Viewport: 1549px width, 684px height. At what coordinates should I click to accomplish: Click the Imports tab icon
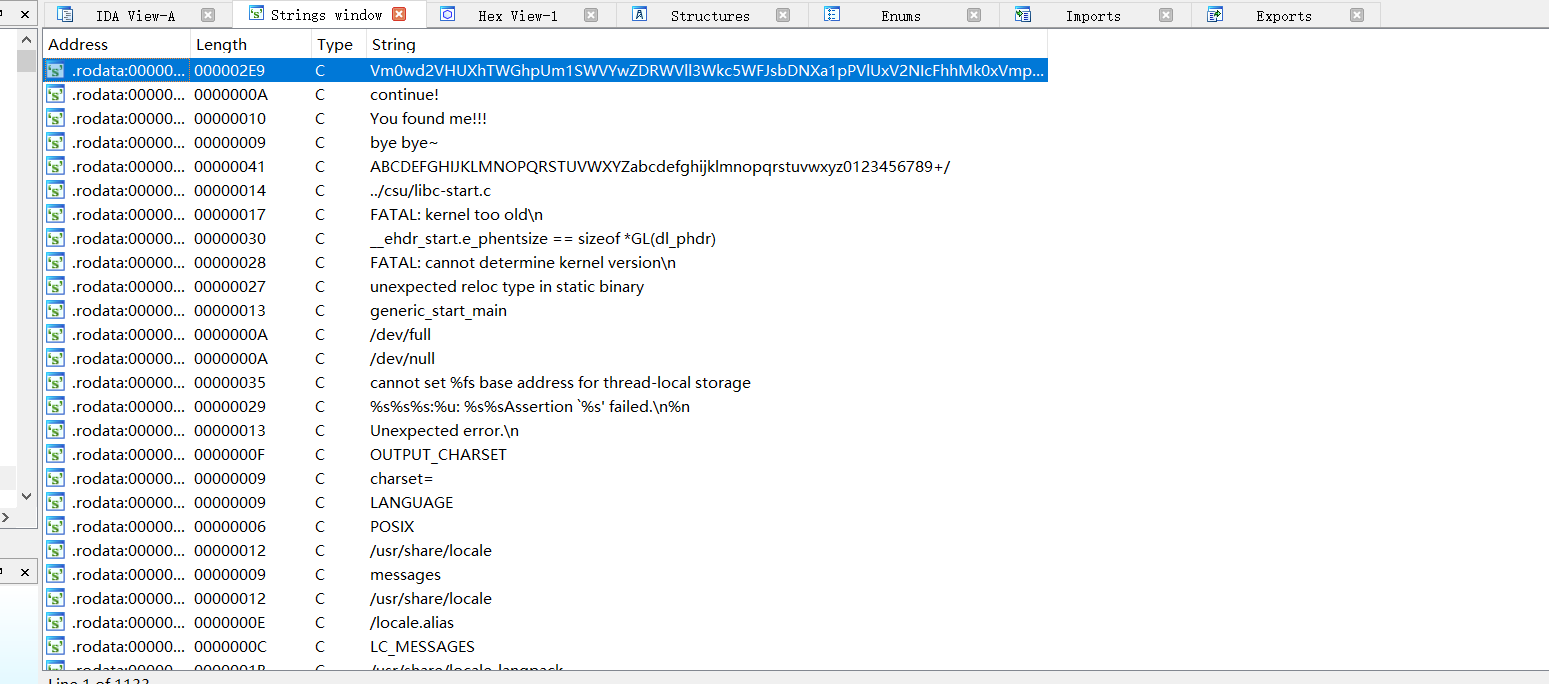pyautogui.click(x=1023, y=15)
